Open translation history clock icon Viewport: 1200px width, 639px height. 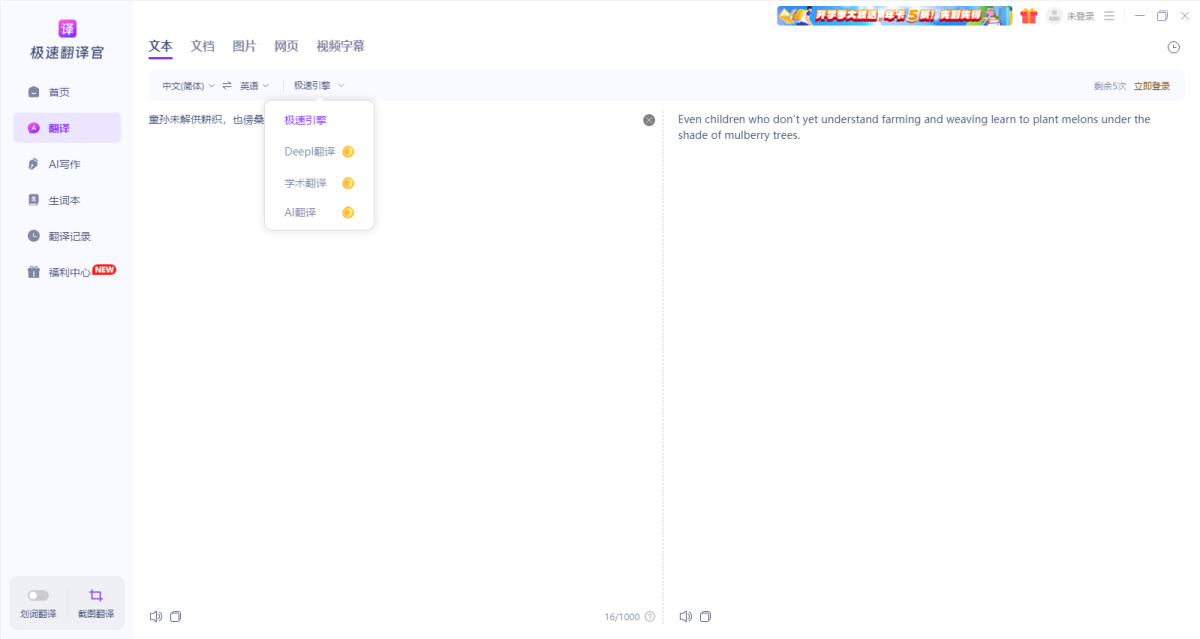[x=1173, y=47]
